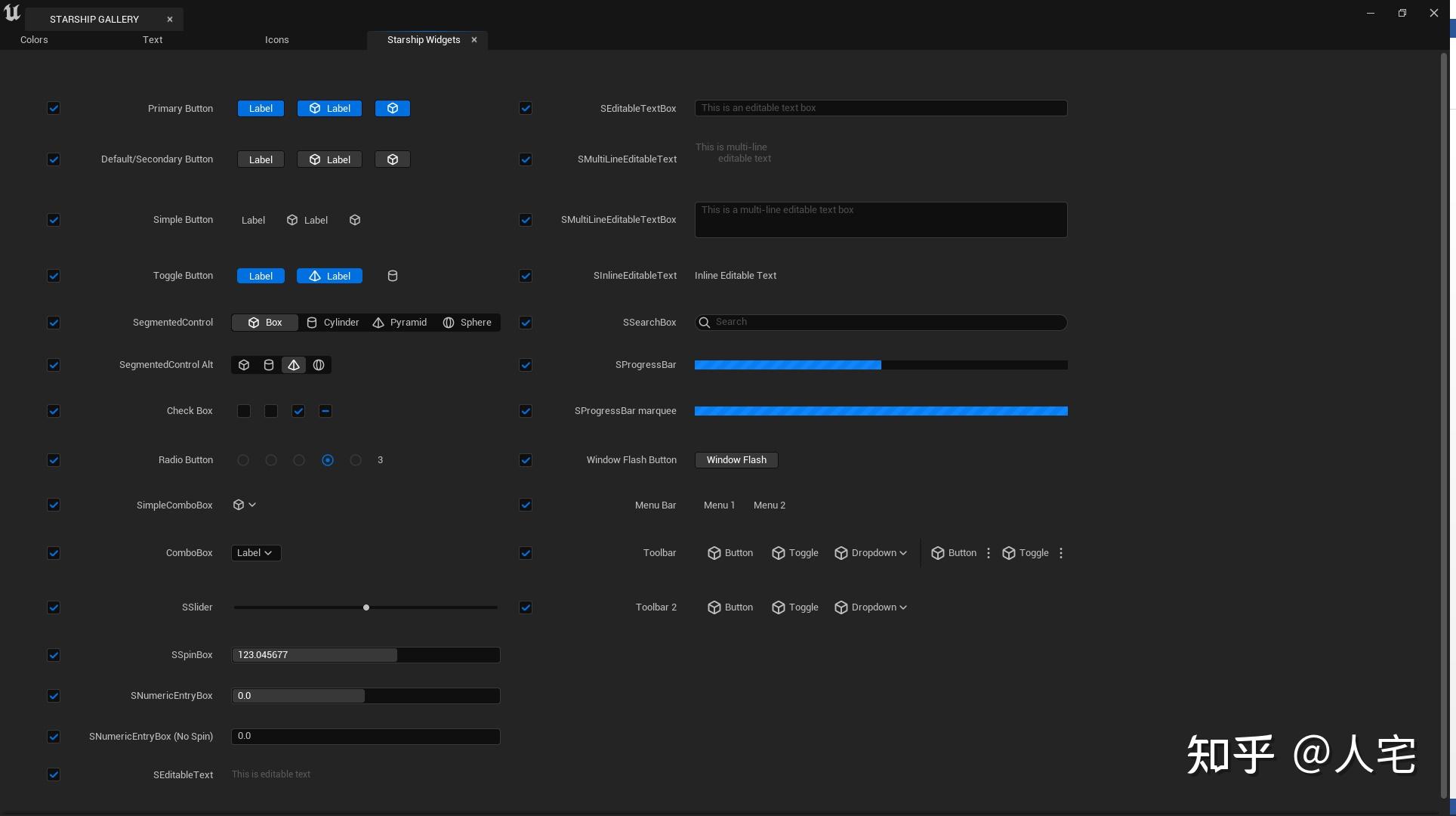Click the icon-only Primary Button with cube
This screenshot has width=1456, height=816.
(x=393, y=109)
